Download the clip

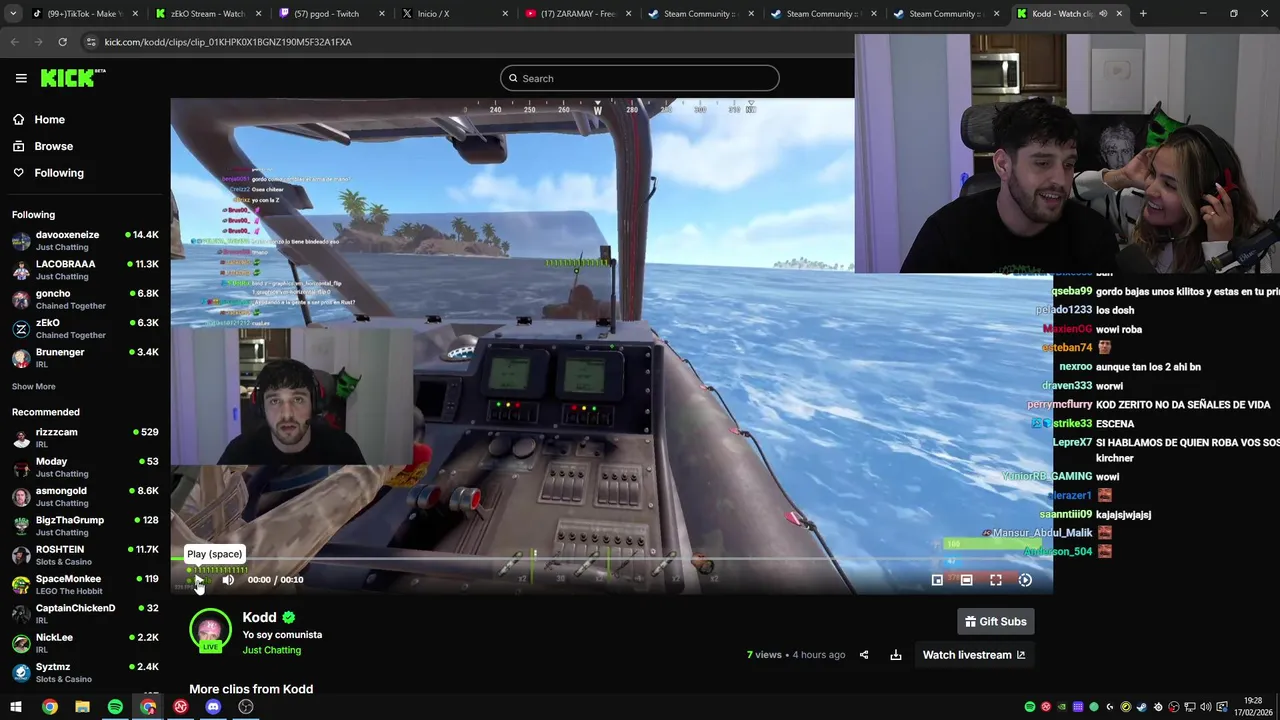896,655
